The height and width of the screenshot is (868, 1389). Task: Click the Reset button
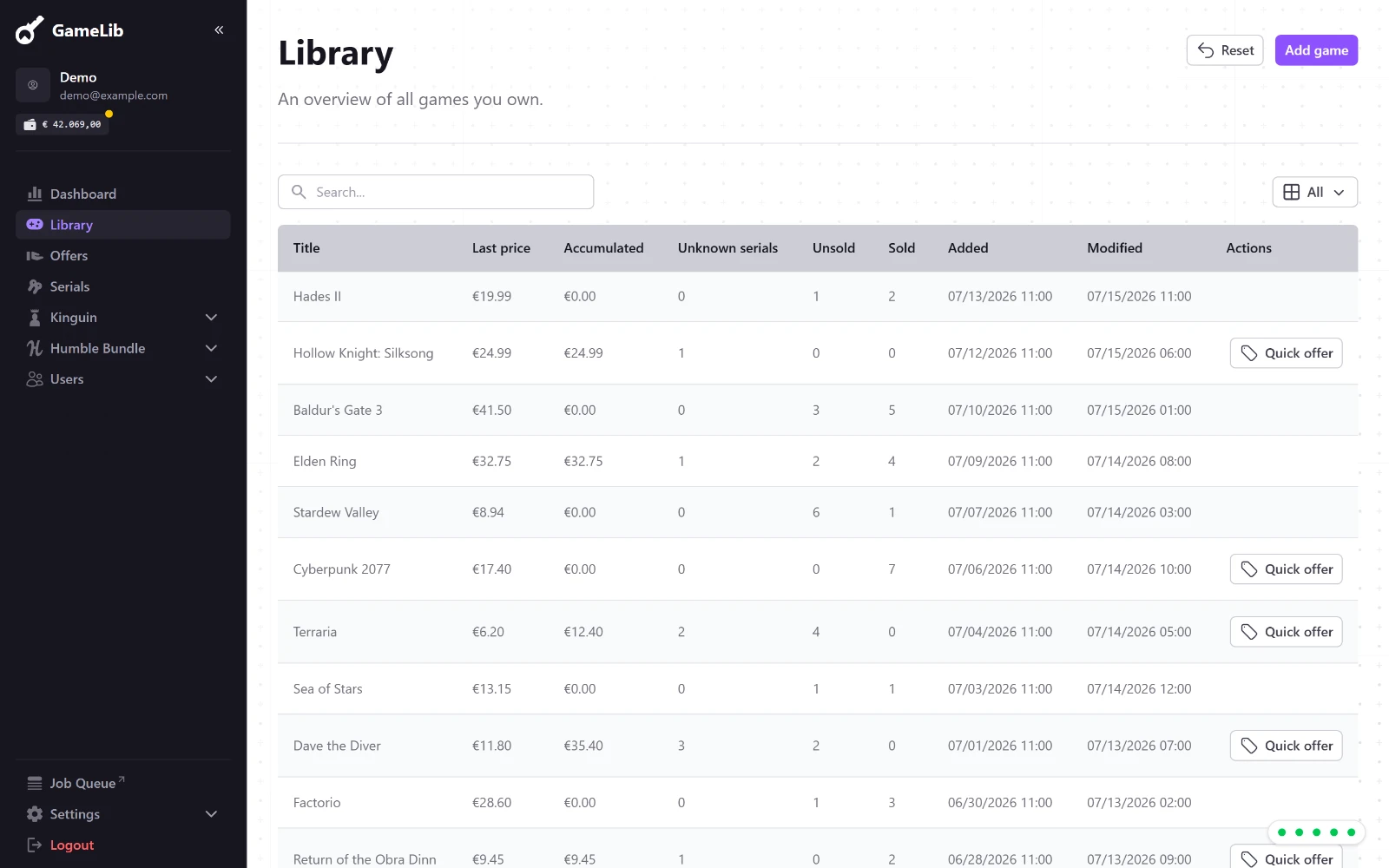point(1225,50)
